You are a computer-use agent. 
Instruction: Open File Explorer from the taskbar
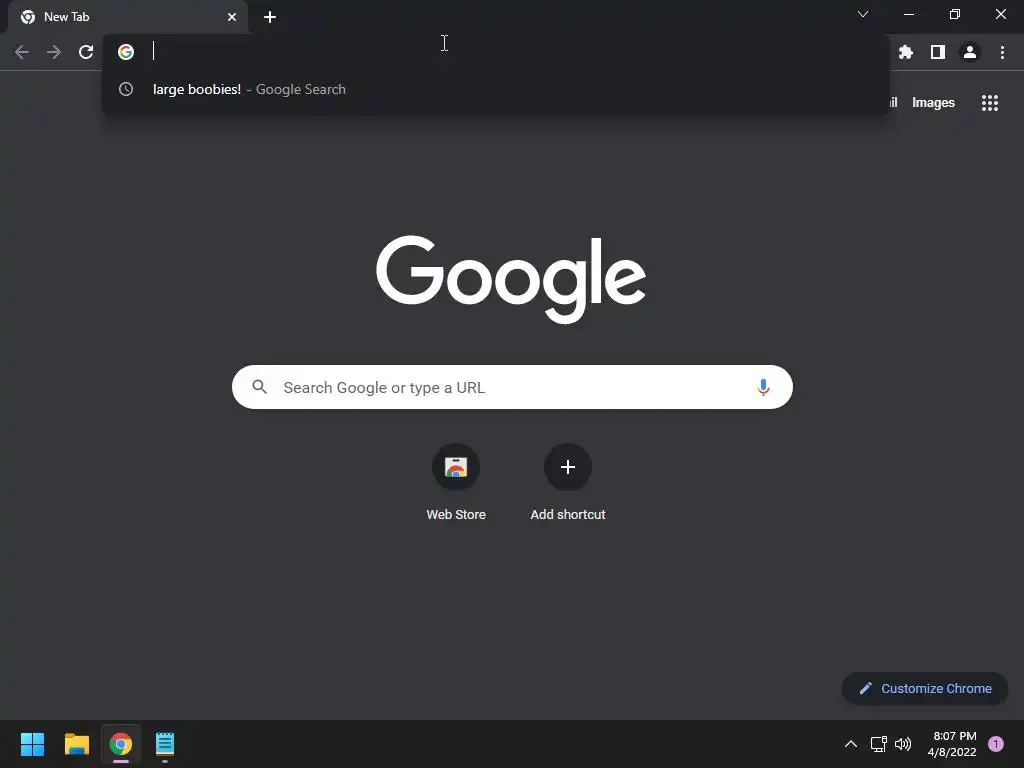(x=76, y=744)
